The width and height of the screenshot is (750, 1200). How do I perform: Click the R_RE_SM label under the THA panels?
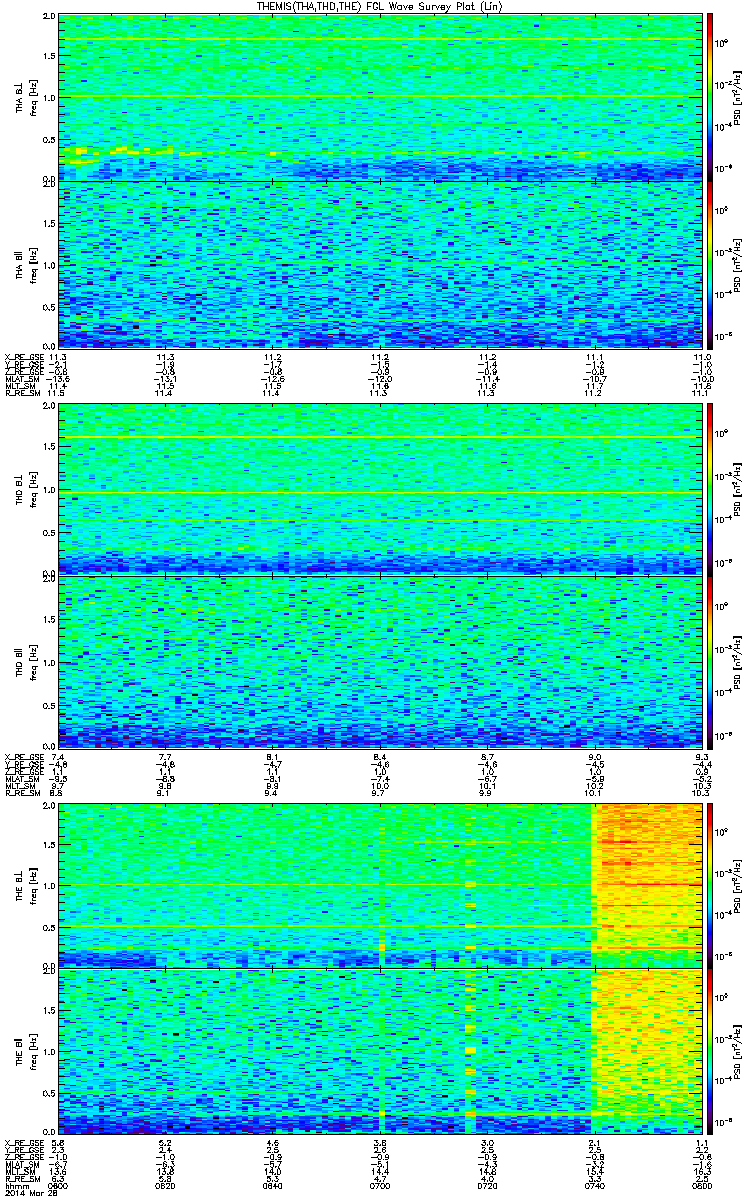[x=21, y=395]
